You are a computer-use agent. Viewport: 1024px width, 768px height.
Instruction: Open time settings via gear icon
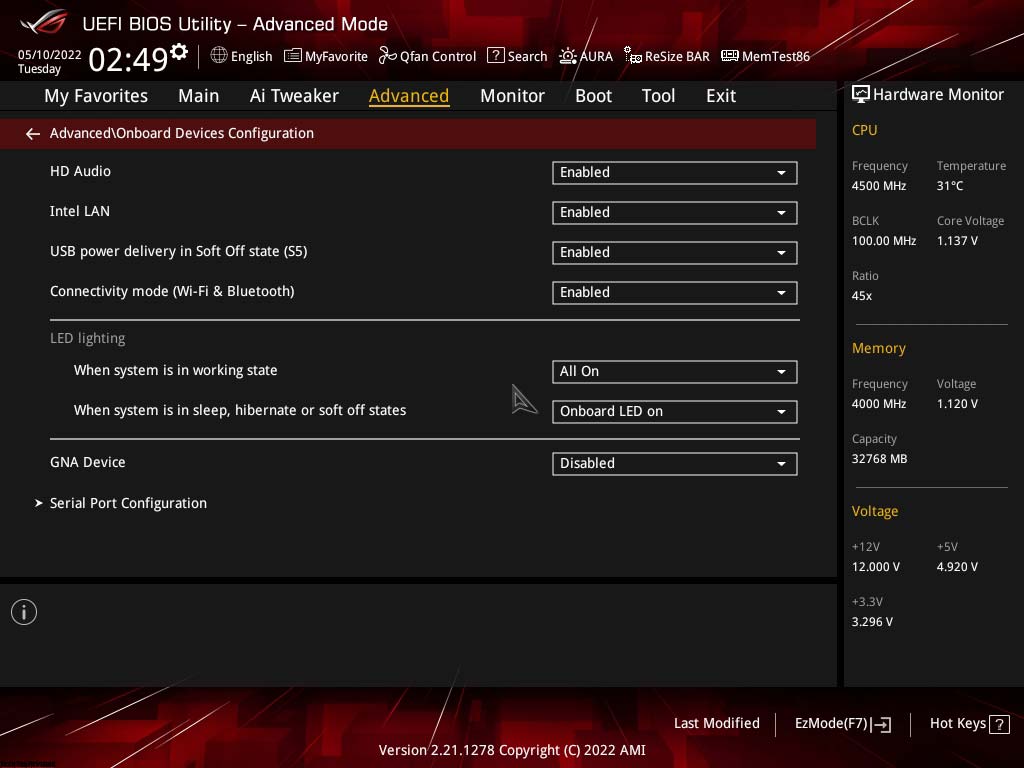[x=179, y=52]
